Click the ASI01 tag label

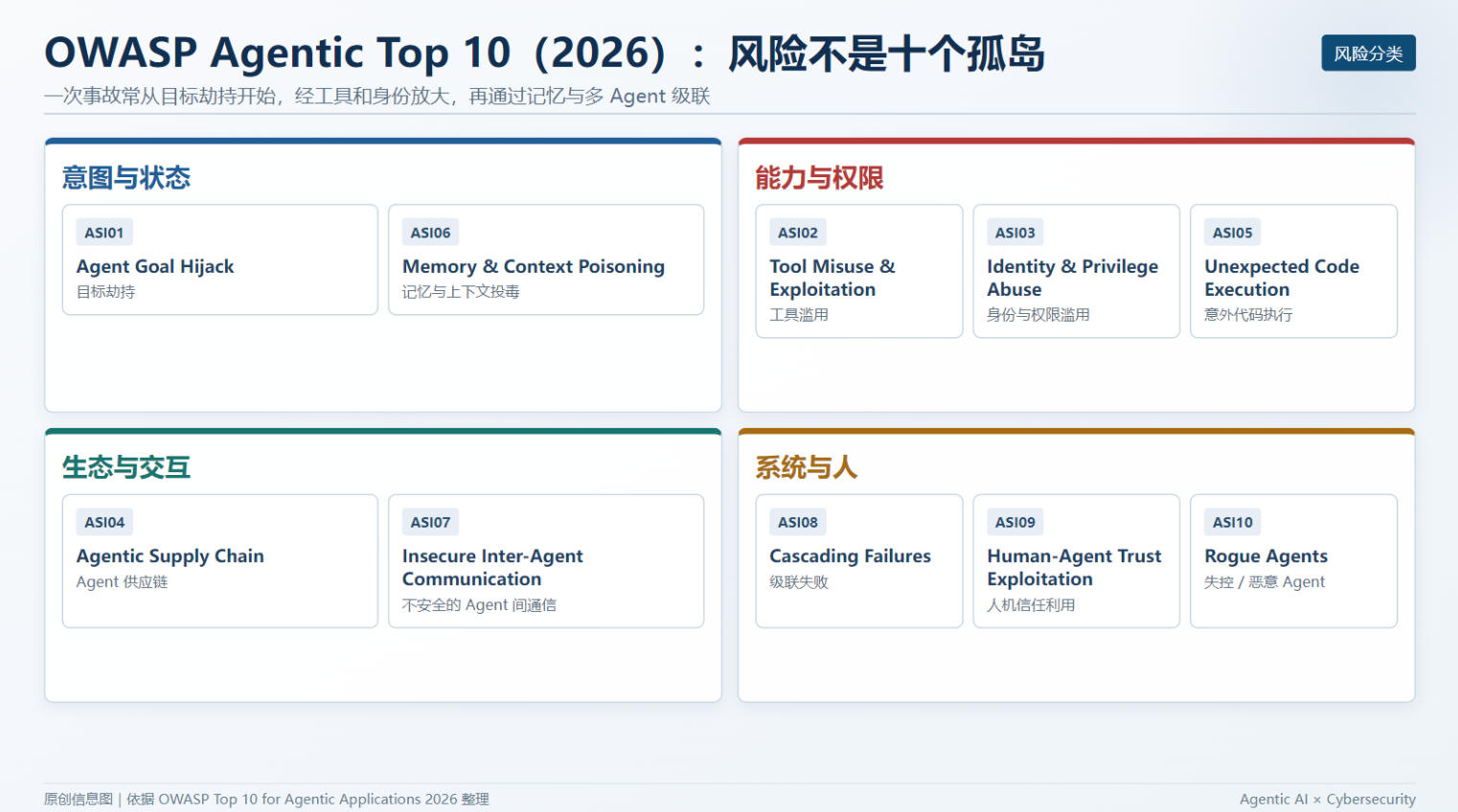[104, 233]
